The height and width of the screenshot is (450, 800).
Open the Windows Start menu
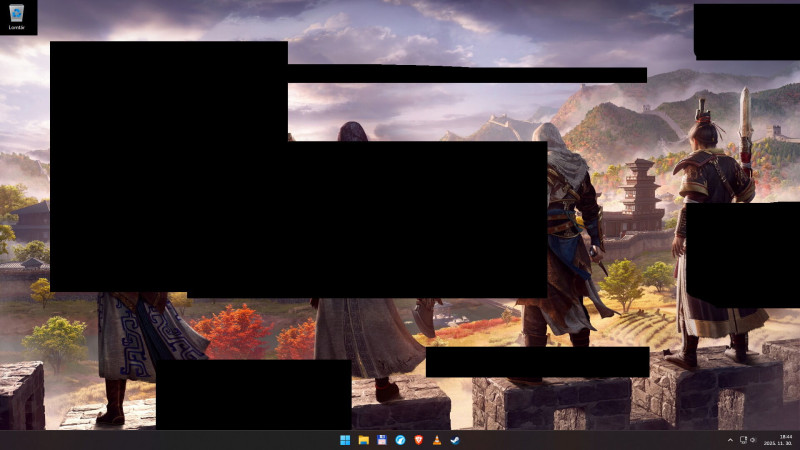(x=345, y=440)
